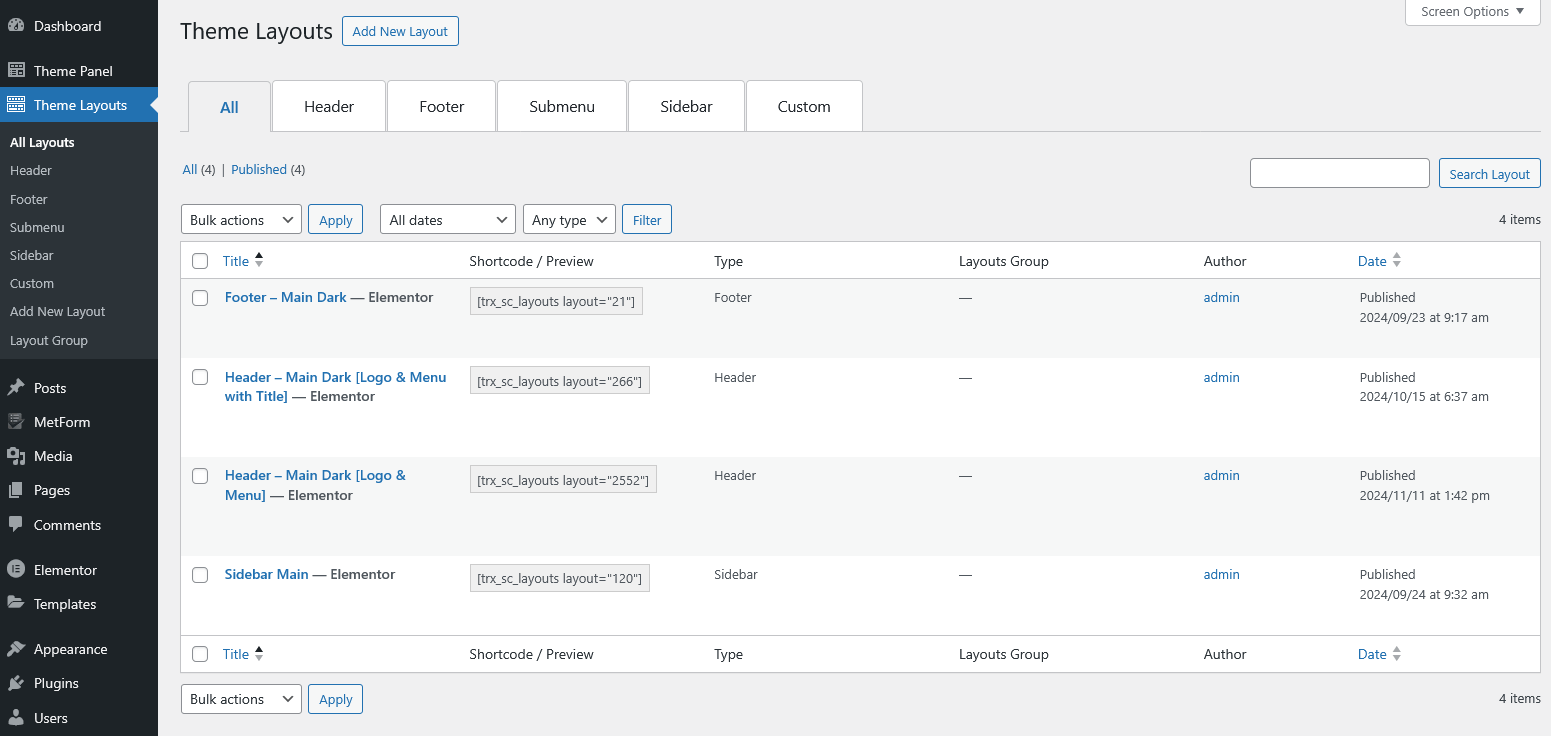
Task: Click the Add New Layout button
Action: pyautogui.click(x=400, y=31)
